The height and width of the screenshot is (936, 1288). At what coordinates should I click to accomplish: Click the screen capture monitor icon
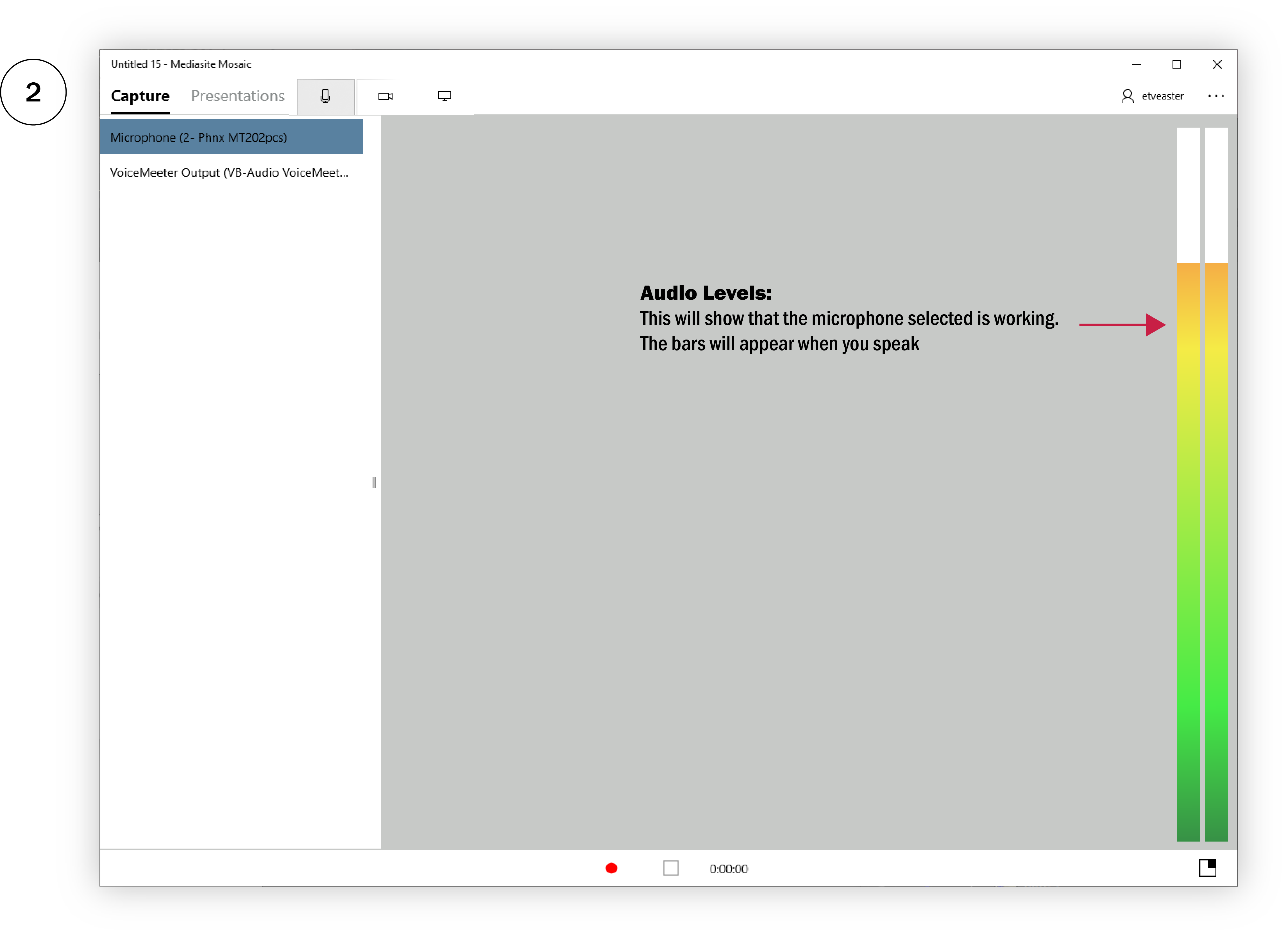(444, 96)
